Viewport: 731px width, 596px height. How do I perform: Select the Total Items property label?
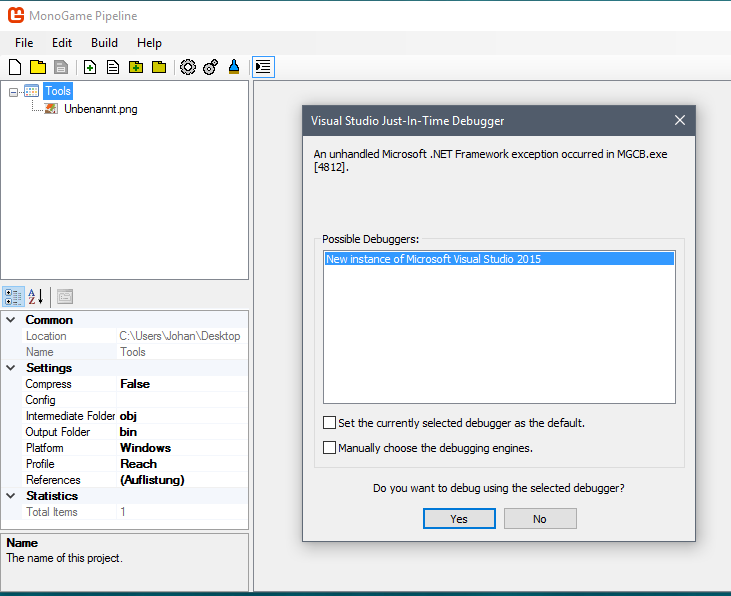52,512
